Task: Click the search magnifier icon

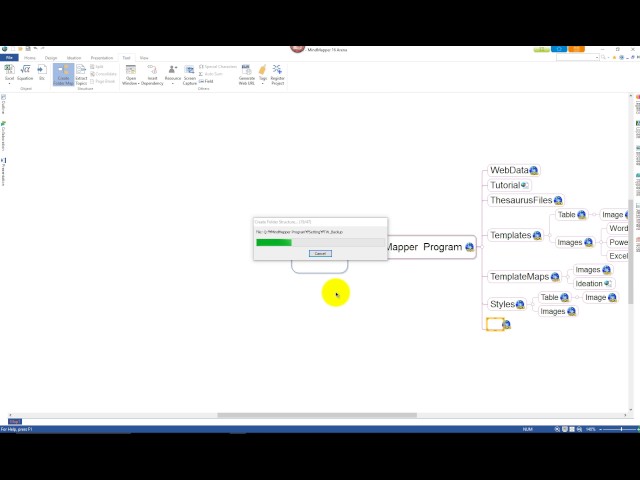Action: pyautogui.click(x=603, y=58)
